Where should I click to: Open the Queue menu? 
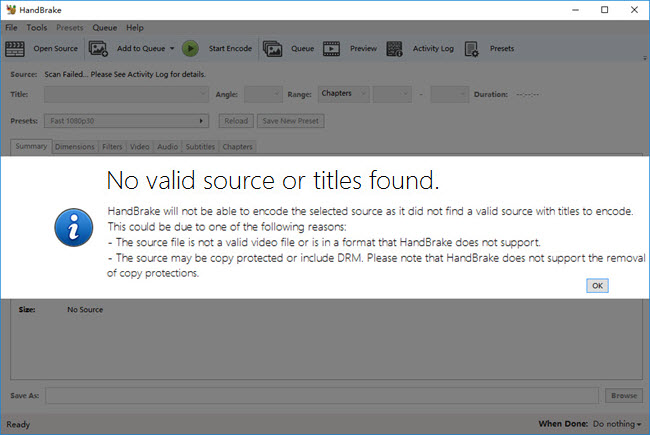(104, 28)
